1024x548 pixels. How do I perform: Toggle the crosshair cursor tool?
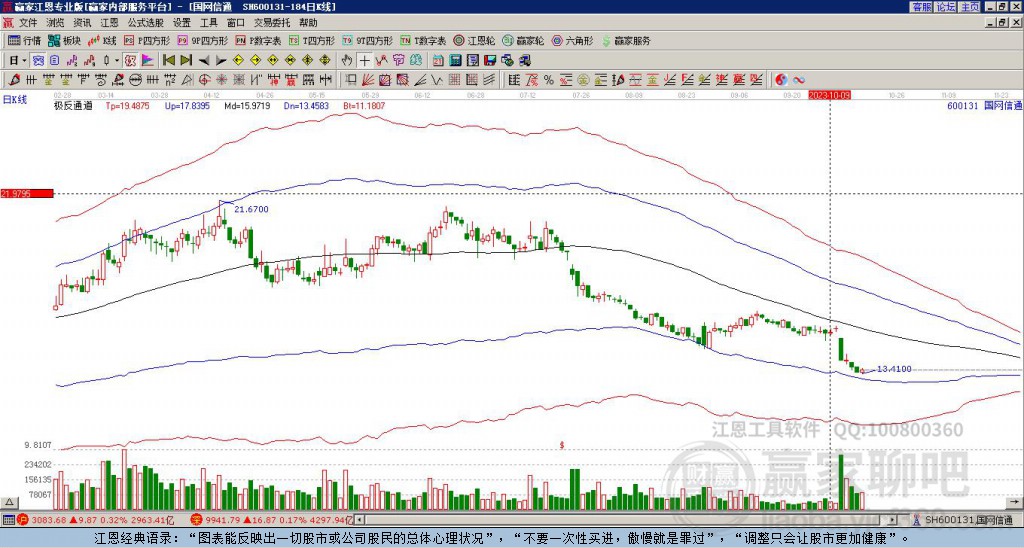(364, 61)
